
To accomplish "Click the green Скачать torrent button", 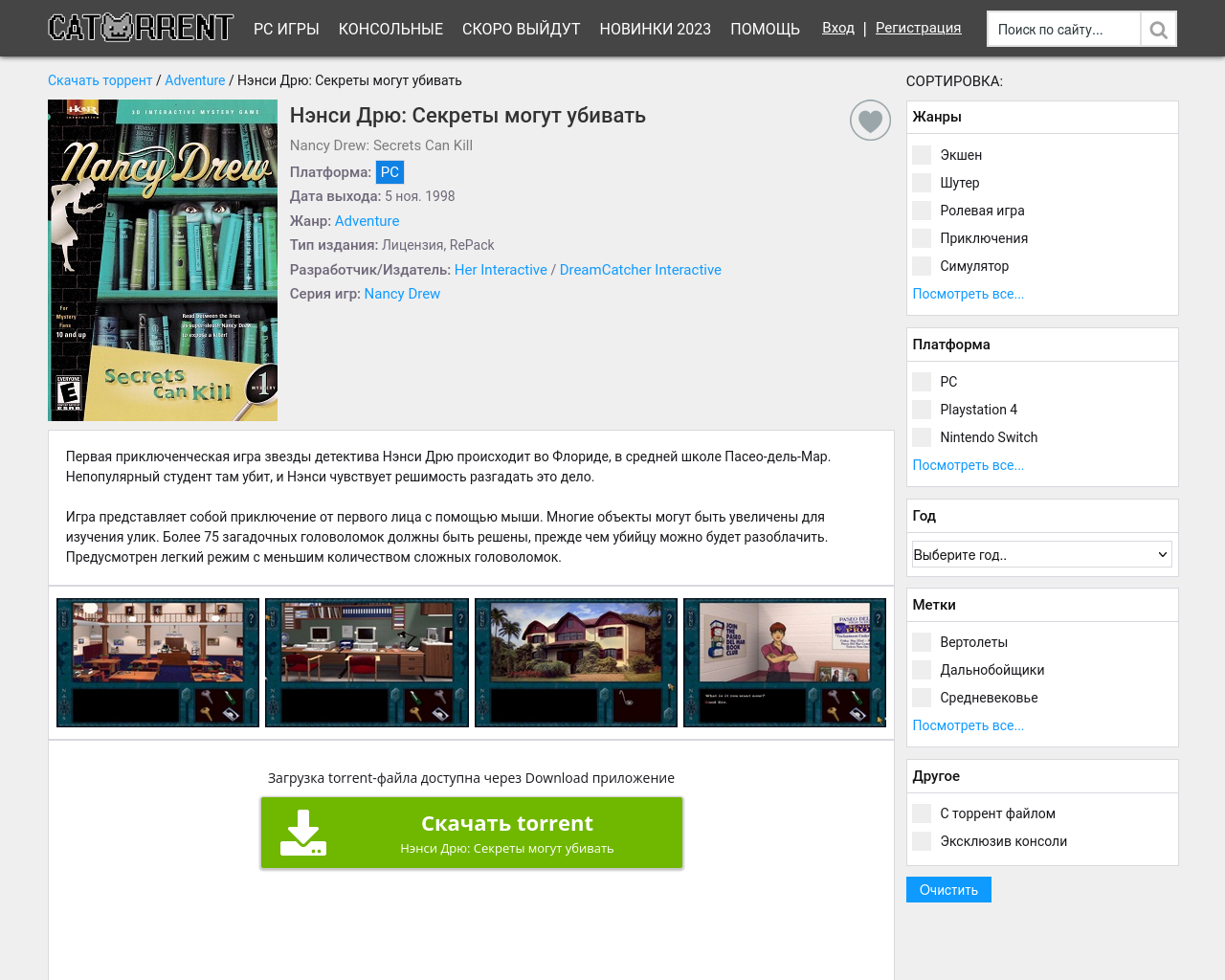I will tap(472, 833).
